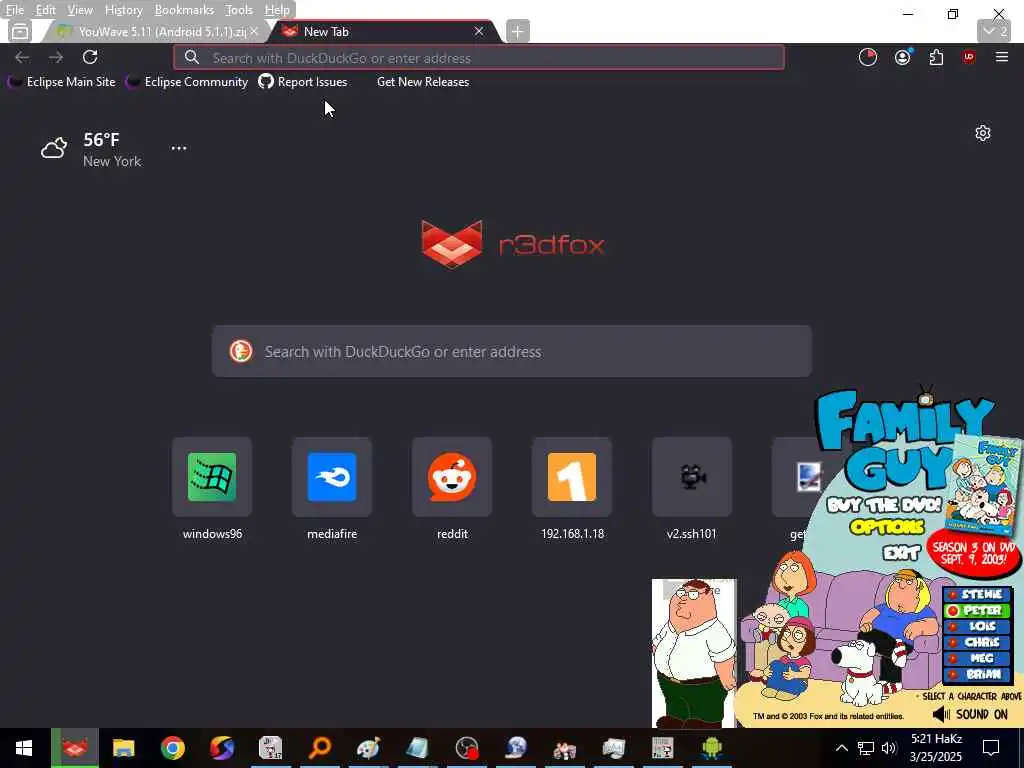Image resolution: width=1024 pixels, height=768 pixels.
Task: Close the YouWave 5.11 tab
Action: click(254, 31)
